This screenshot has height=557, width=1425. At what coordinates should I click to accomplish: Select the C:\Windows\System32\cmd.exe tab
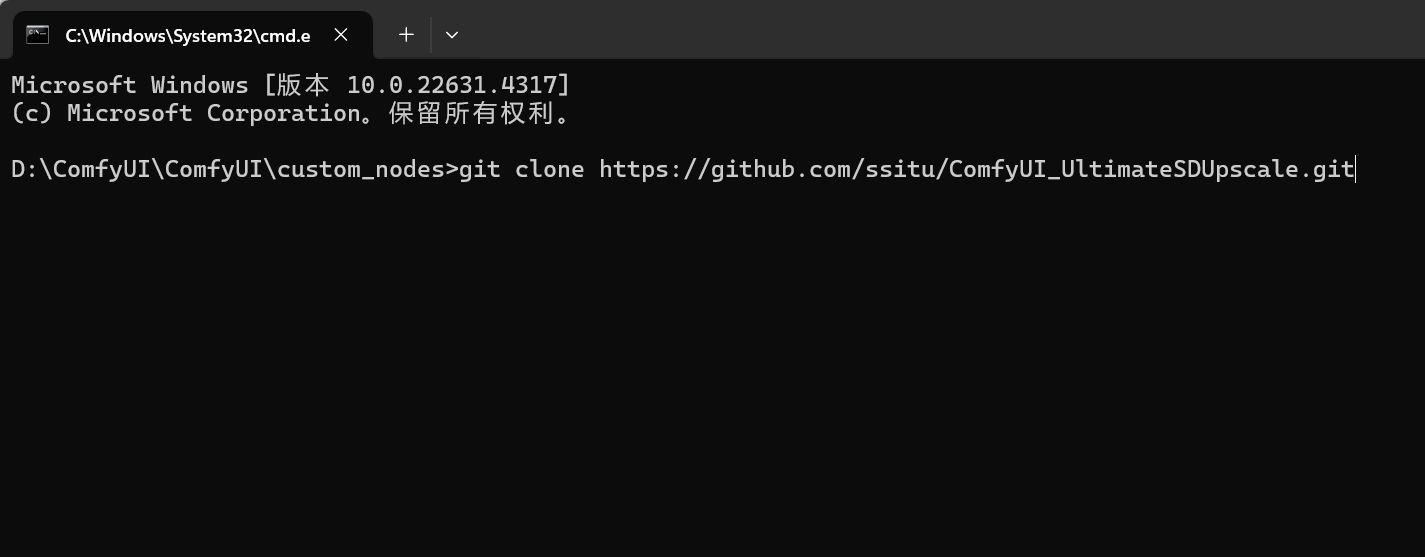click(187, 36)
